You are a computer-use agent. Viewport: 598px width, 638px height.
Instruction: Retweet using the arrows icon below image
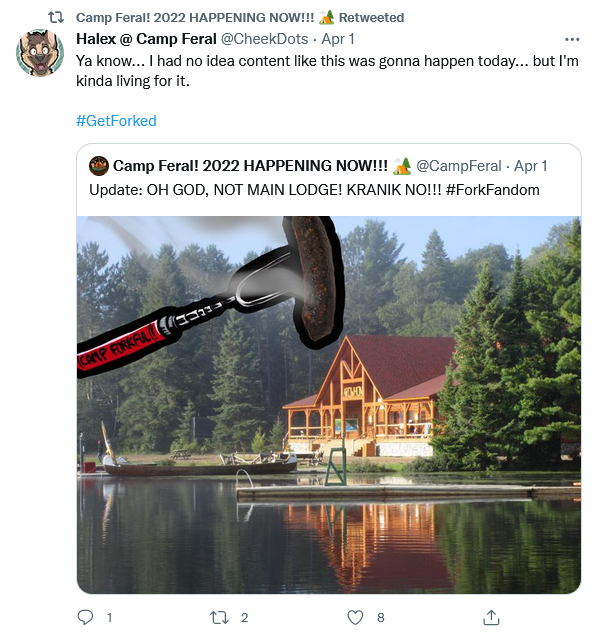click(219, 618)
